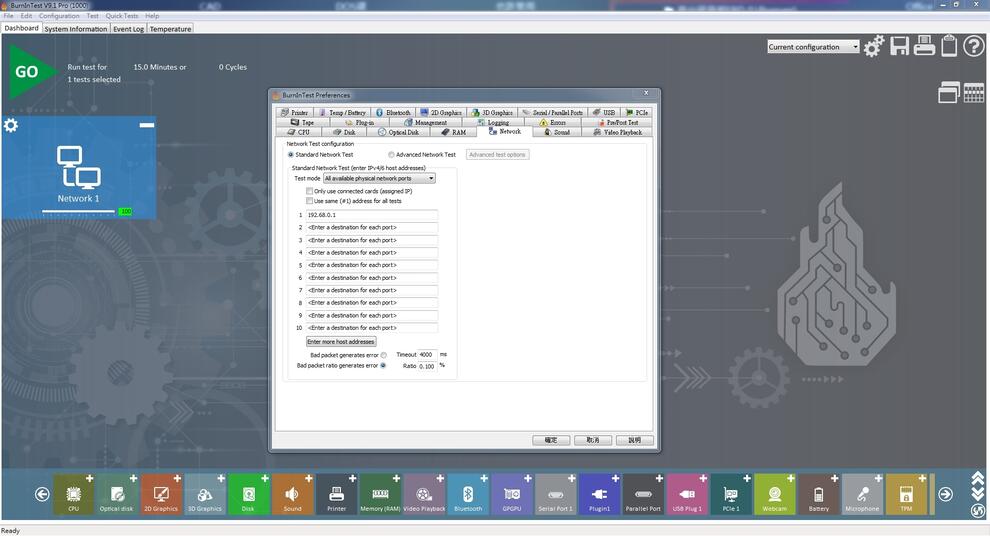Image resolution: width=990 pixels, height=536 pixels.
Task: Select Bad packet ratio generates error radio
Action: [x=383, y=366]
